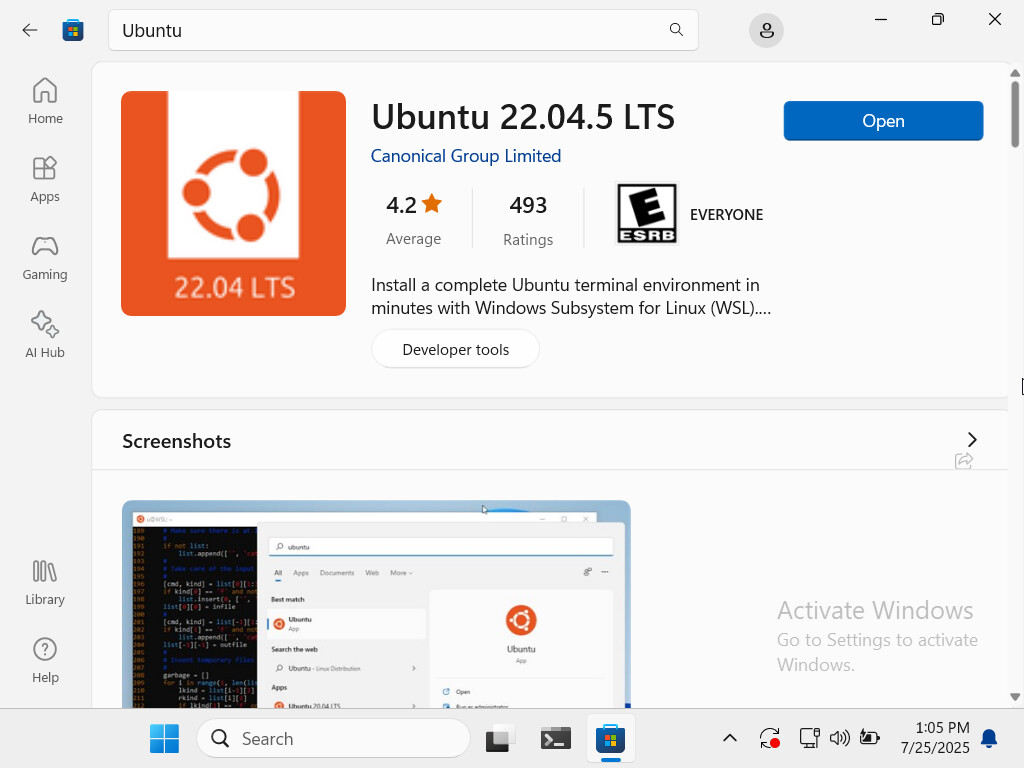This screenshot has height=768, width=1024.
Task: Click the Screenshots section heading
Action: pos(176,441)
